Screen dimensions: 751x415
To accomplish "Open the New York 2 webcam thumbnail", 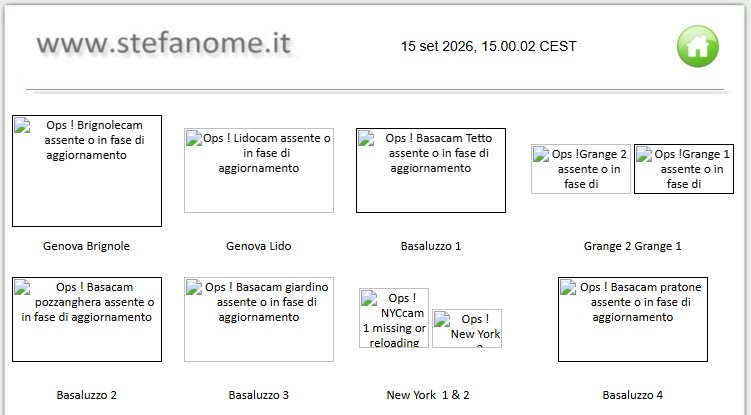I will (467, 328).
